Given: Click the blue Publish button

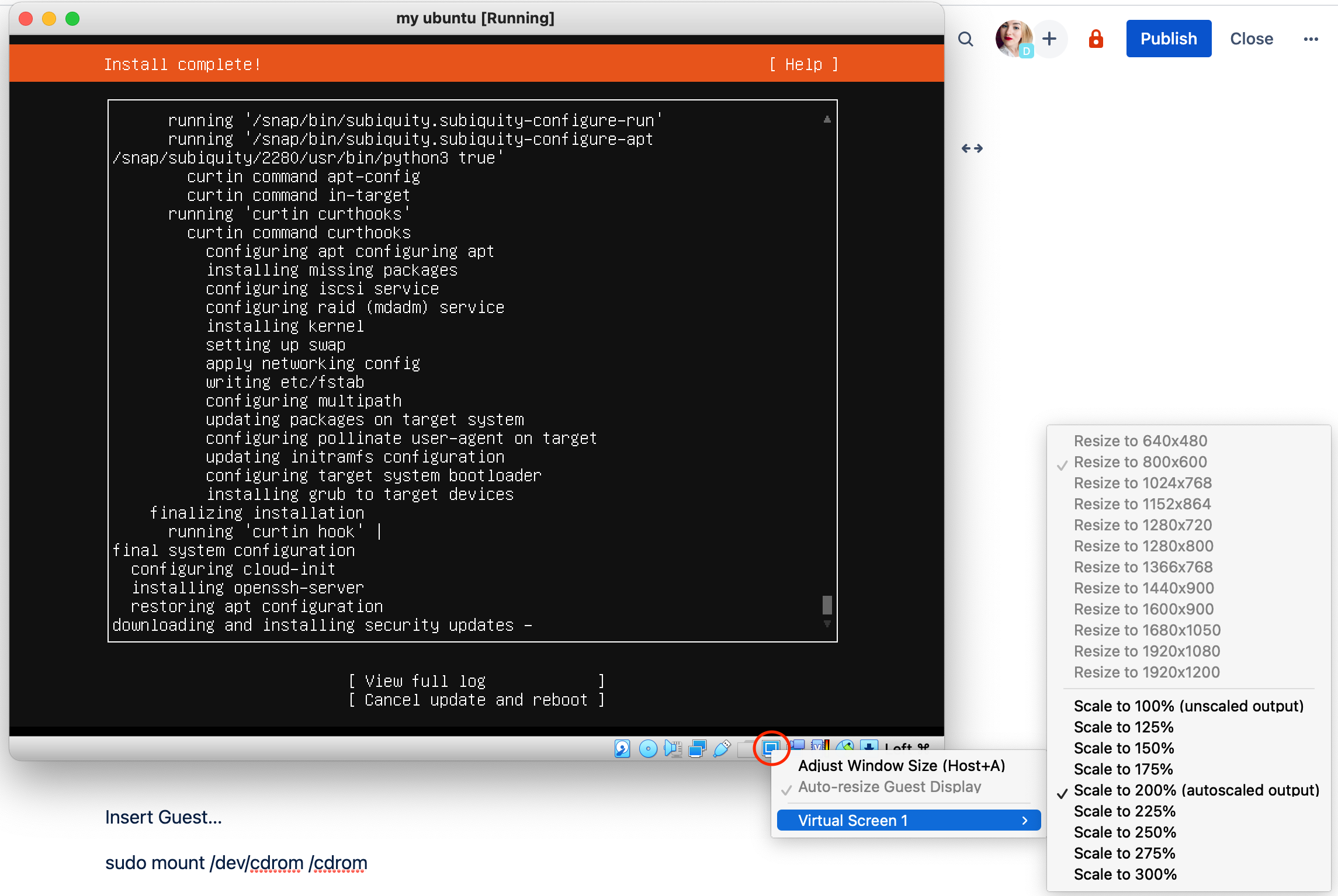Looking at the screenshot, I should pyautogui.click(x=1169, y=39).
